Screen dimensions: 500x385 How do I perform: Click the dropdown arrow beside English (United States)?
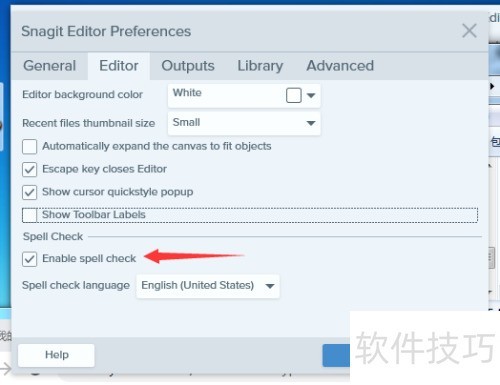[x=270, y=286]
